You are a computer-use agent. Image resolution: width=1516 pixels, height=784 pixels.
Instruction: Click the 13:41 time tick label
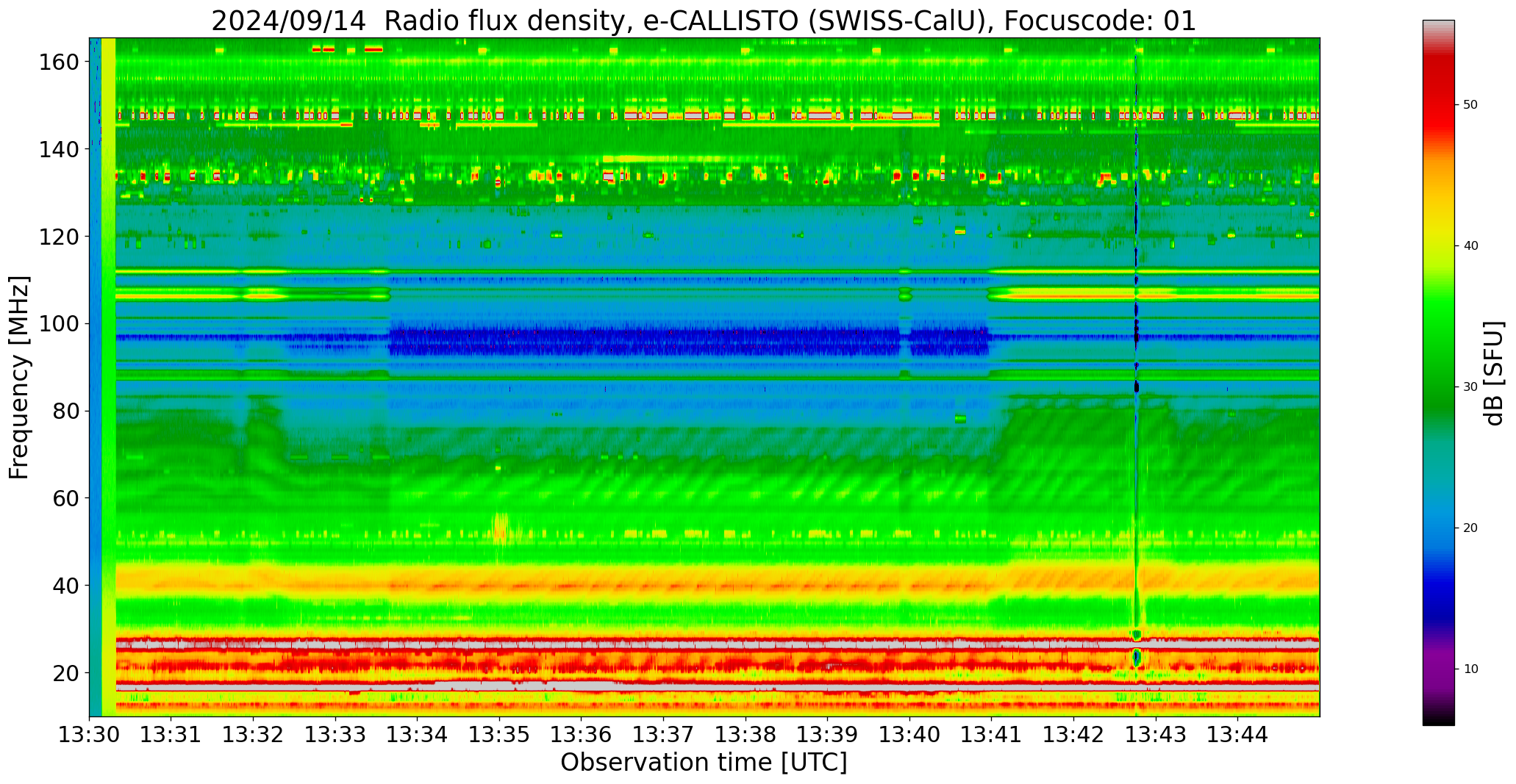tap(991, 735)
